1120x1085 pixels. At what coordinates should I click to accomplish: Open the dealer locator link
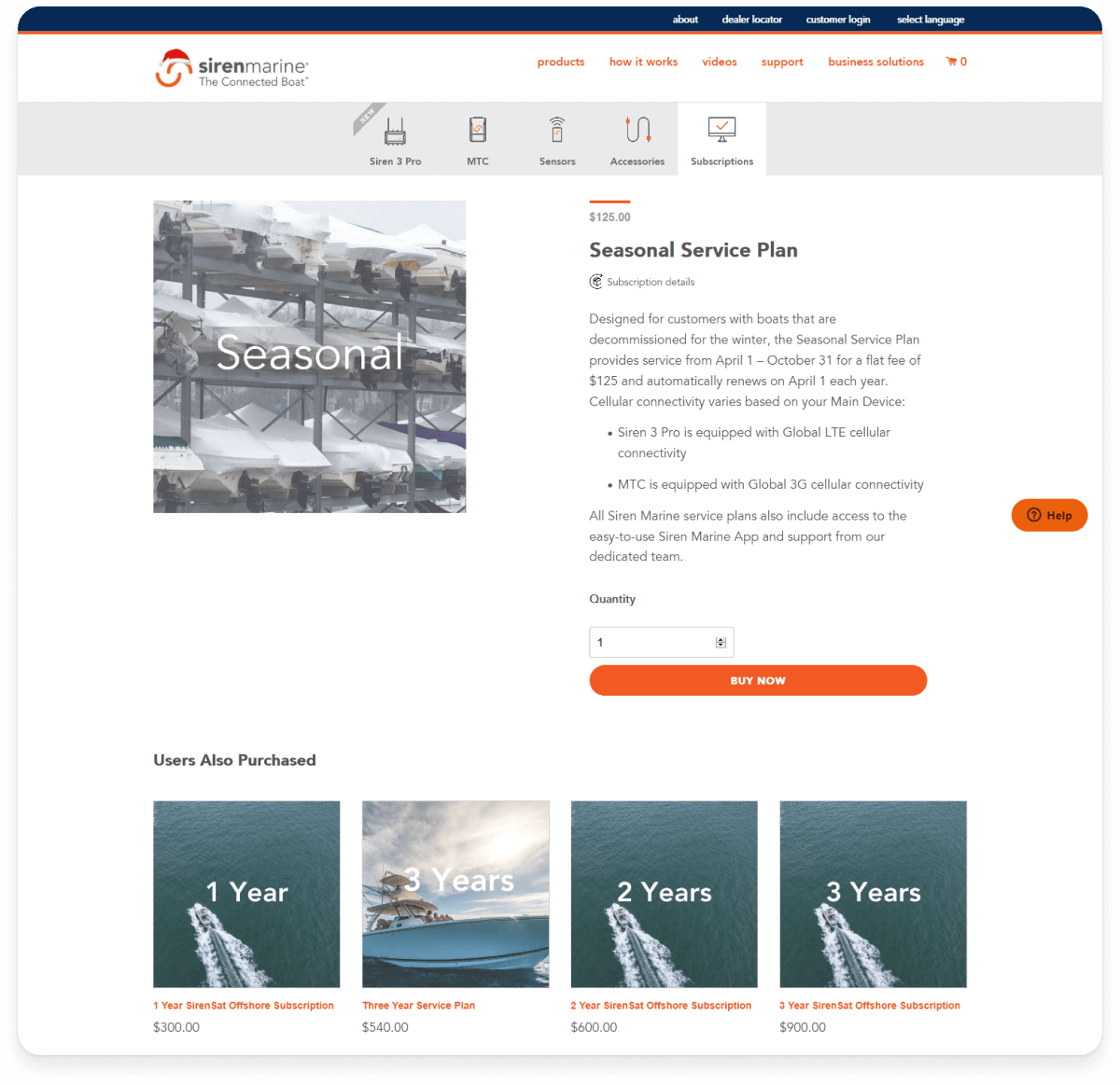click(x=752, y=20)
